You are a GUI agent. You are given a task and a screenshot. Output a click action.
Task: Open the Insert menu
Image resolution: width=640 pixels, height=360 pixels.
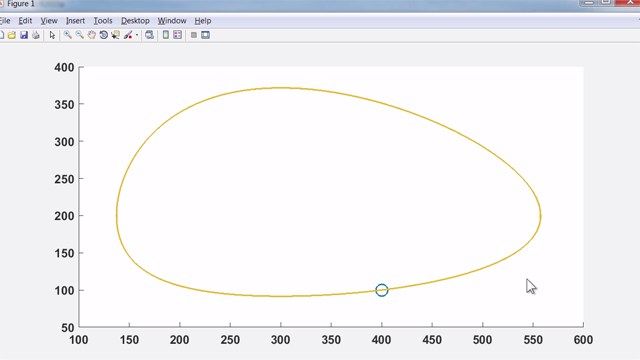[76, 20]
